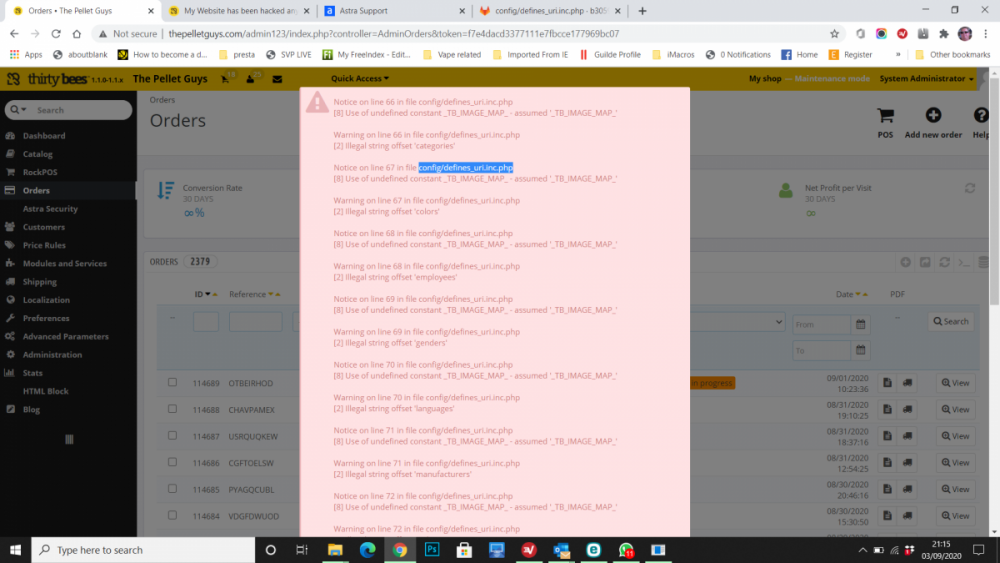Bookmark this page with the star icon
Viewport: 1000px width, 563px height.
point(835,33)
